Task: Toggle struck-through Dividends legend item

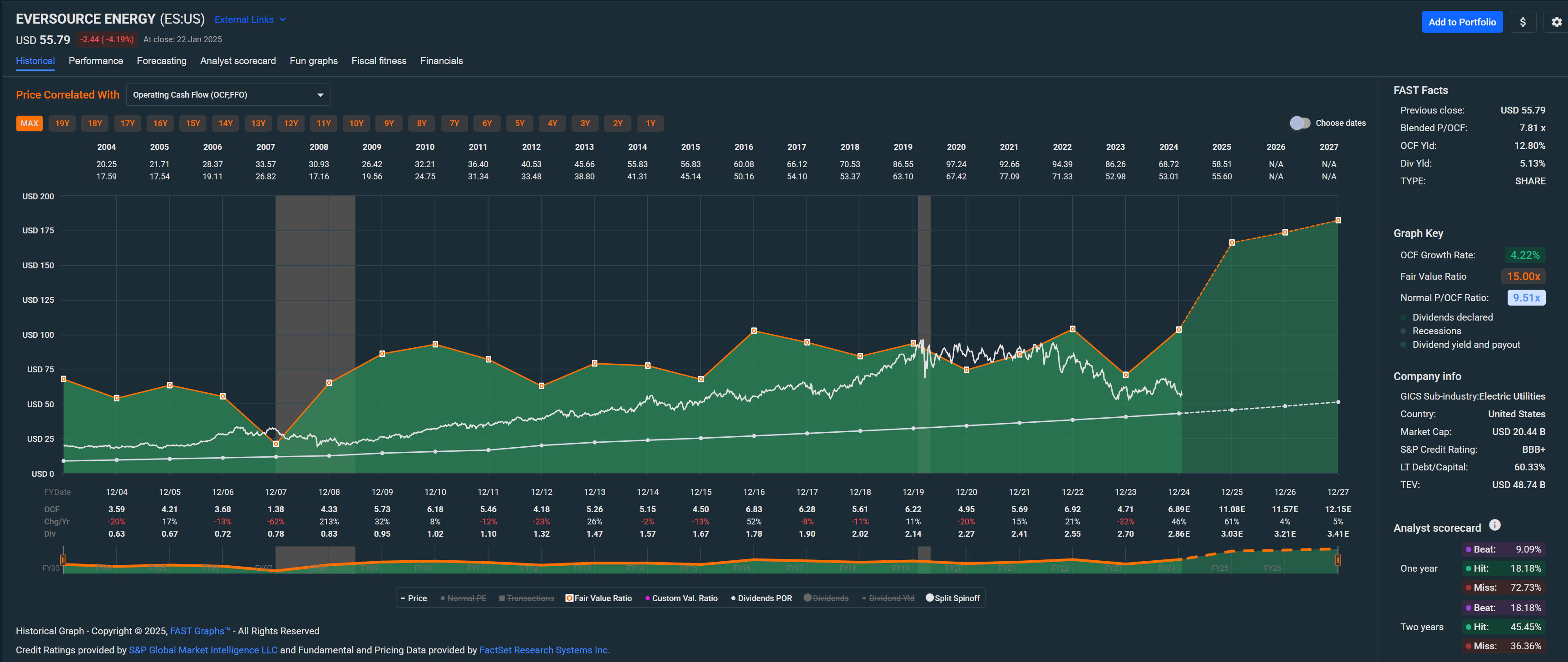Action: point(826,598)
